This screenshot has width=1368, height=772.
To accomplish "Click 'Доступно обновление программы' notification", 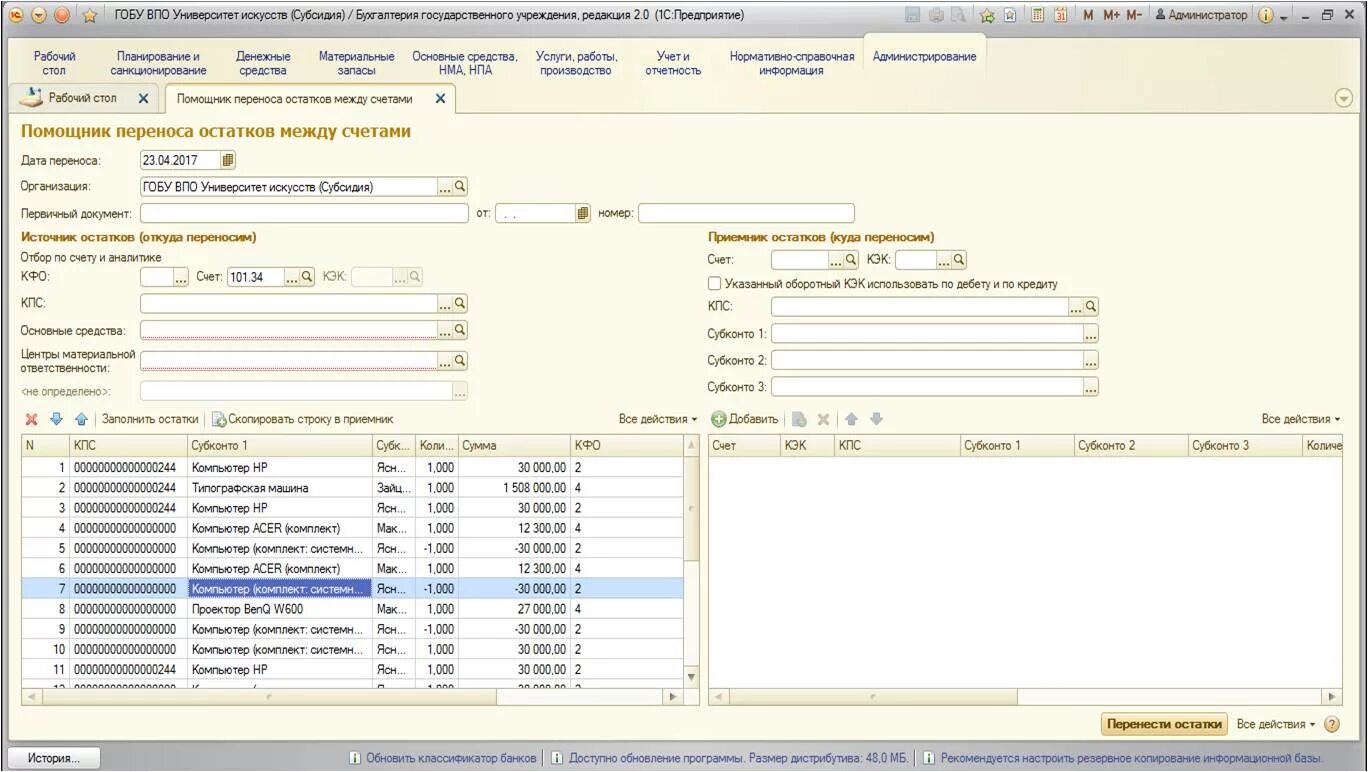I will [x=730, y=758].
